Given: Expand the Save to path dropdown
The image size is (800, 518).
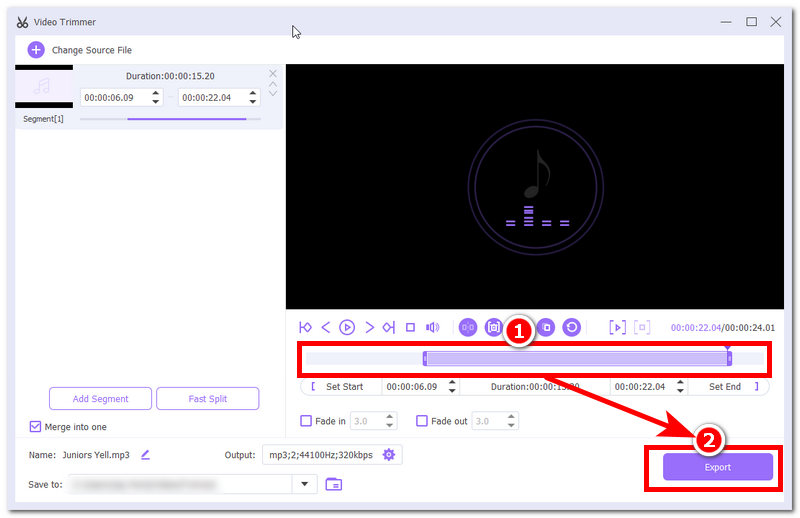Looking at the screenshot, I should pos(305,484).
